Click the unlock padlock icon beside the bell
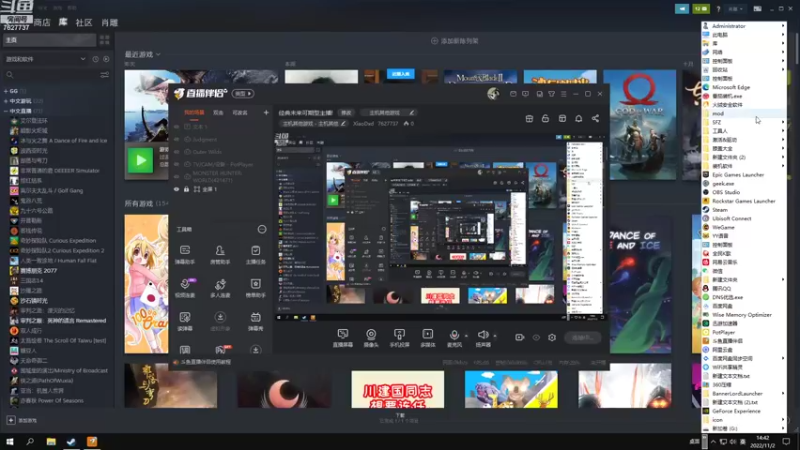Viewport: 800px width, 450px height. 545,118
